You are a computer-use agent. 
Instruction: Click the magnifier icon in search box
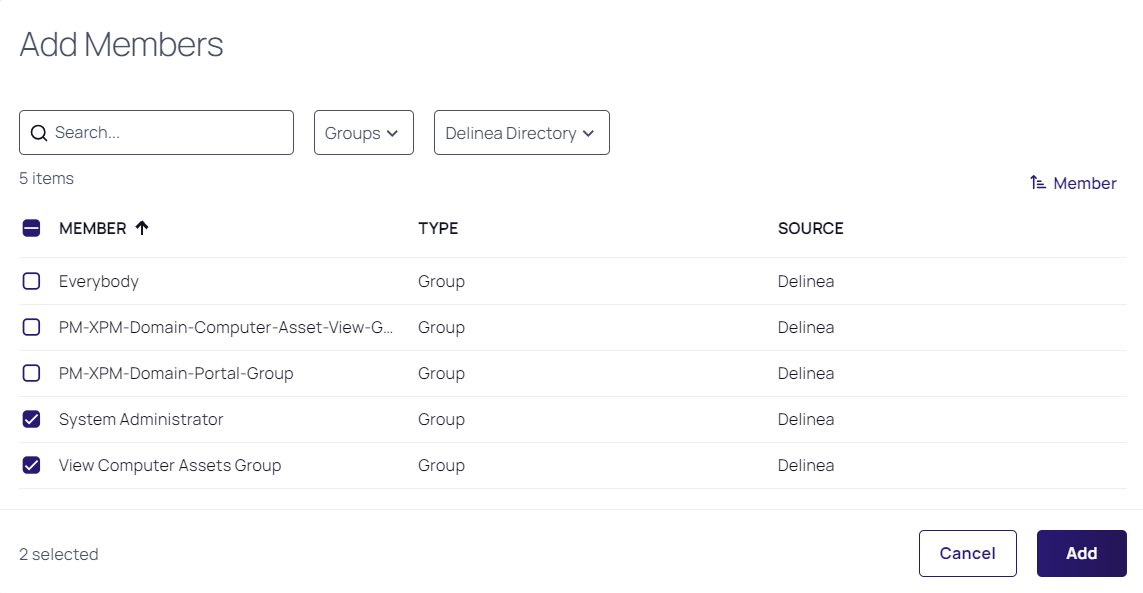39,133
